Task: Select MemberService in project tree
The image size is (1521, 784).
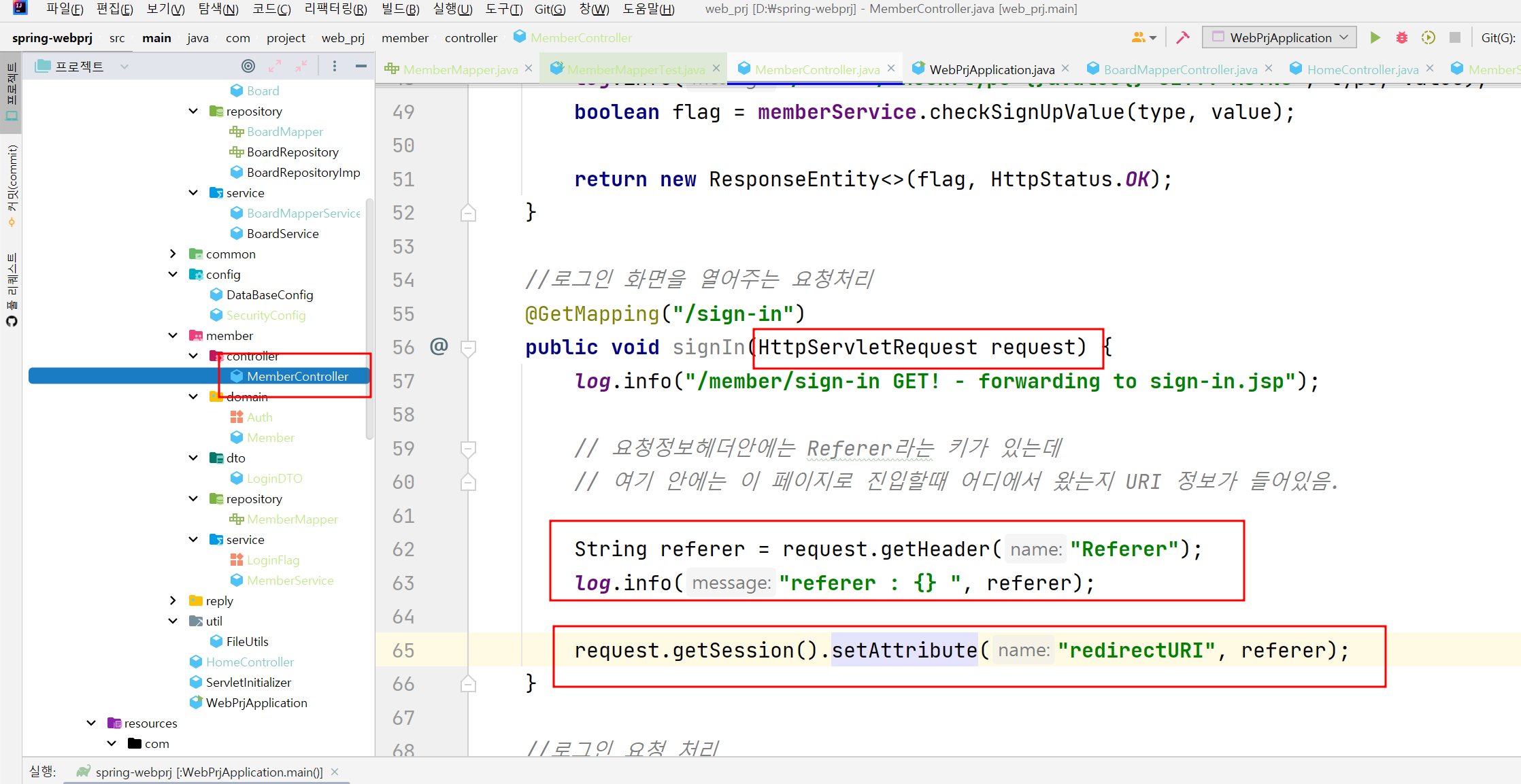Action: [x=290, y=580]
